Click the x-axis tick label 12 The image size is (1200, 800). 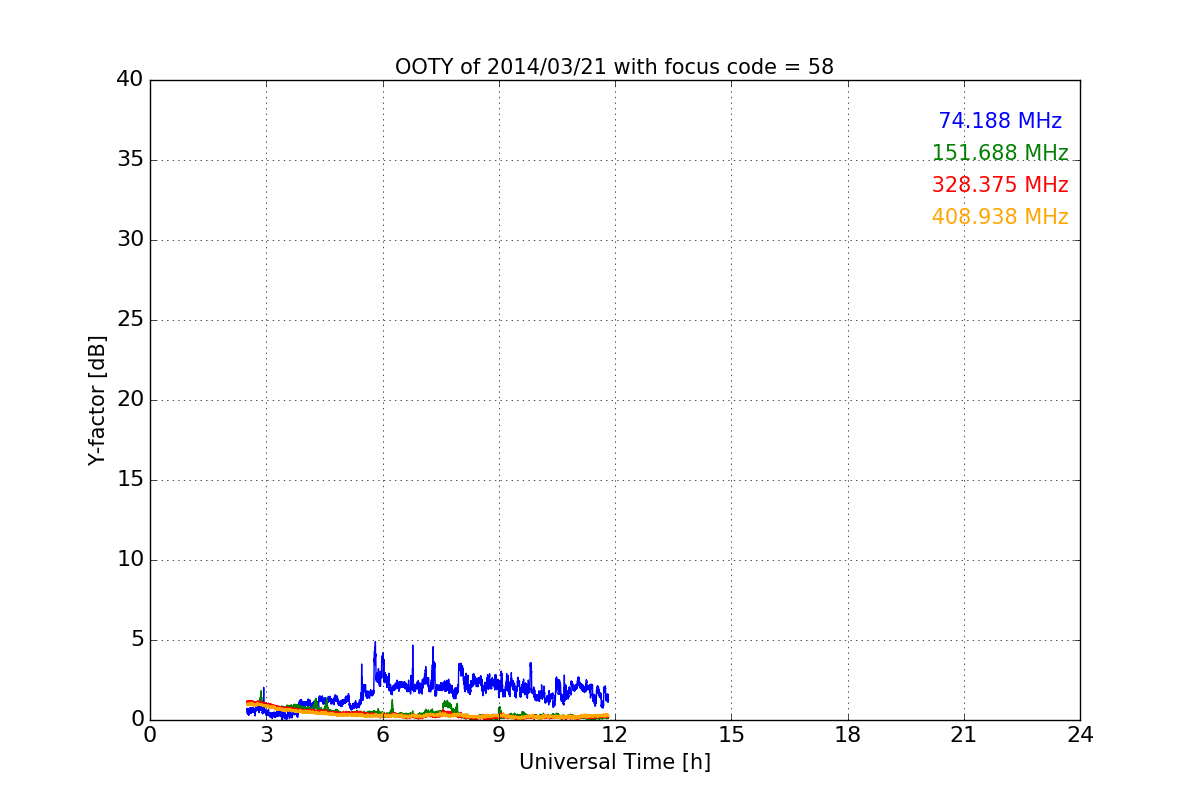[615, 735]
